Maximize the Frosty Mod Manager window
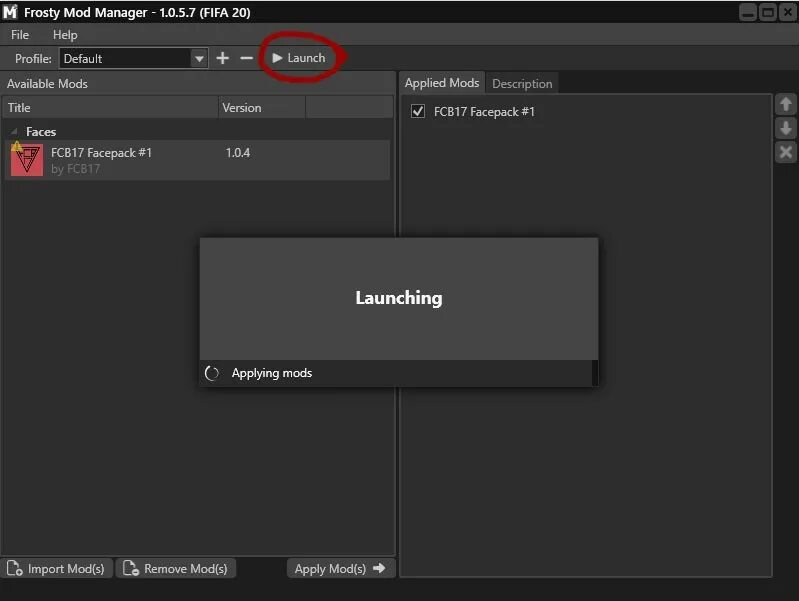 pyautogui.click(x=767, y=12)
